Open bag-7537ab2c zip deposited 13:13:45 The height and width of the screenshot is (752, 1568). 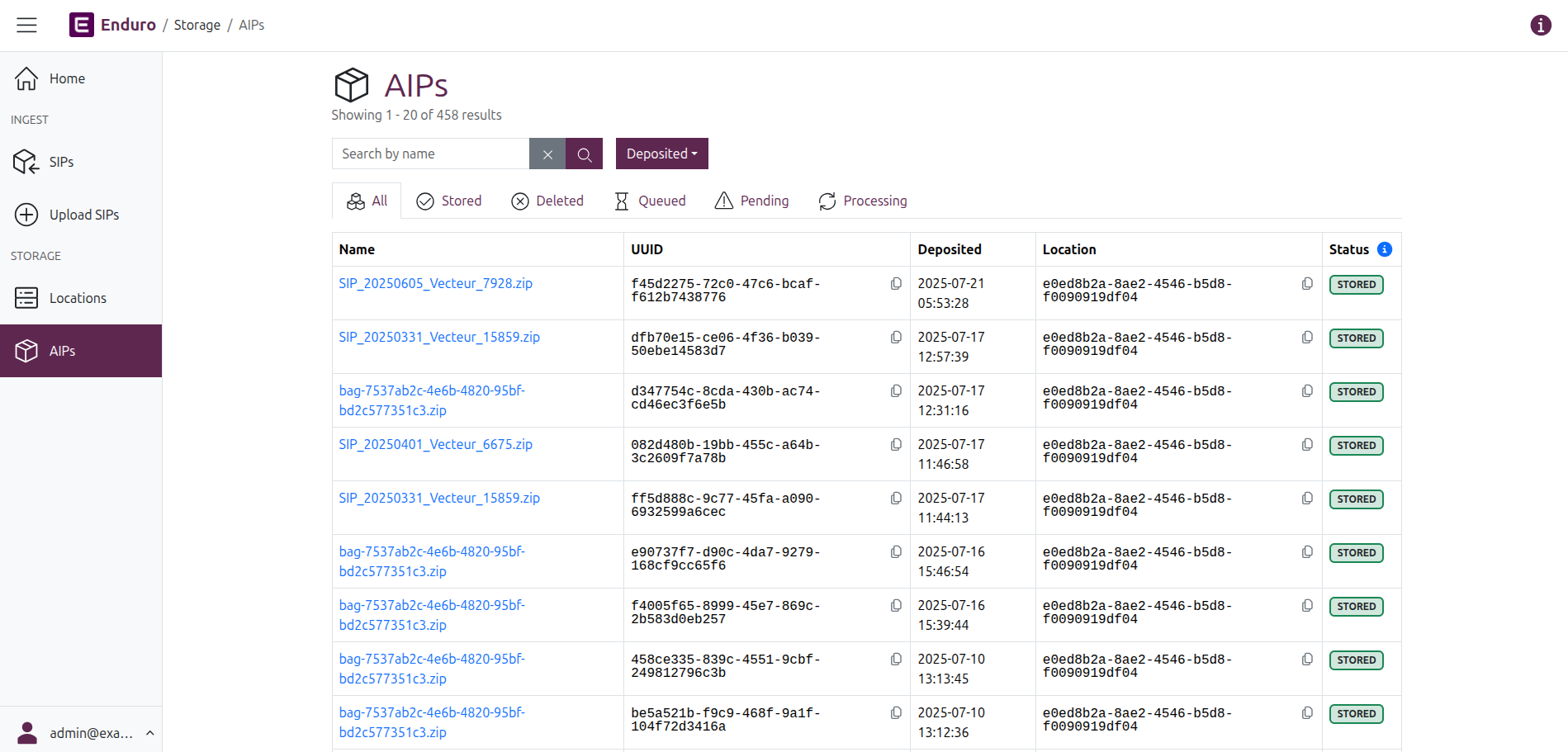(432, 669)
